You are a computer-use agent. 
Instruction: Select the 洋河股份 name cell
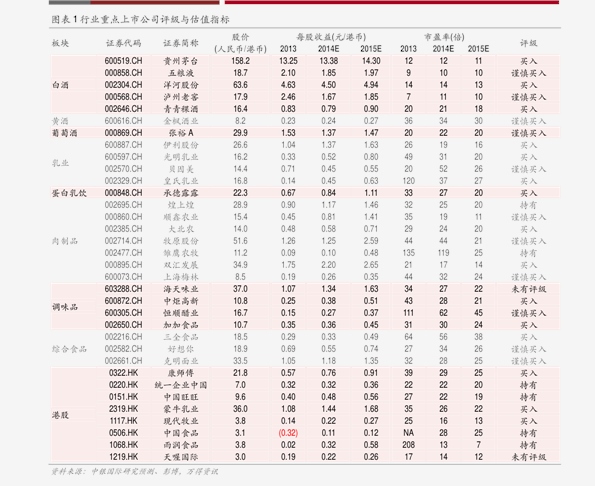(x=181, y=85)
